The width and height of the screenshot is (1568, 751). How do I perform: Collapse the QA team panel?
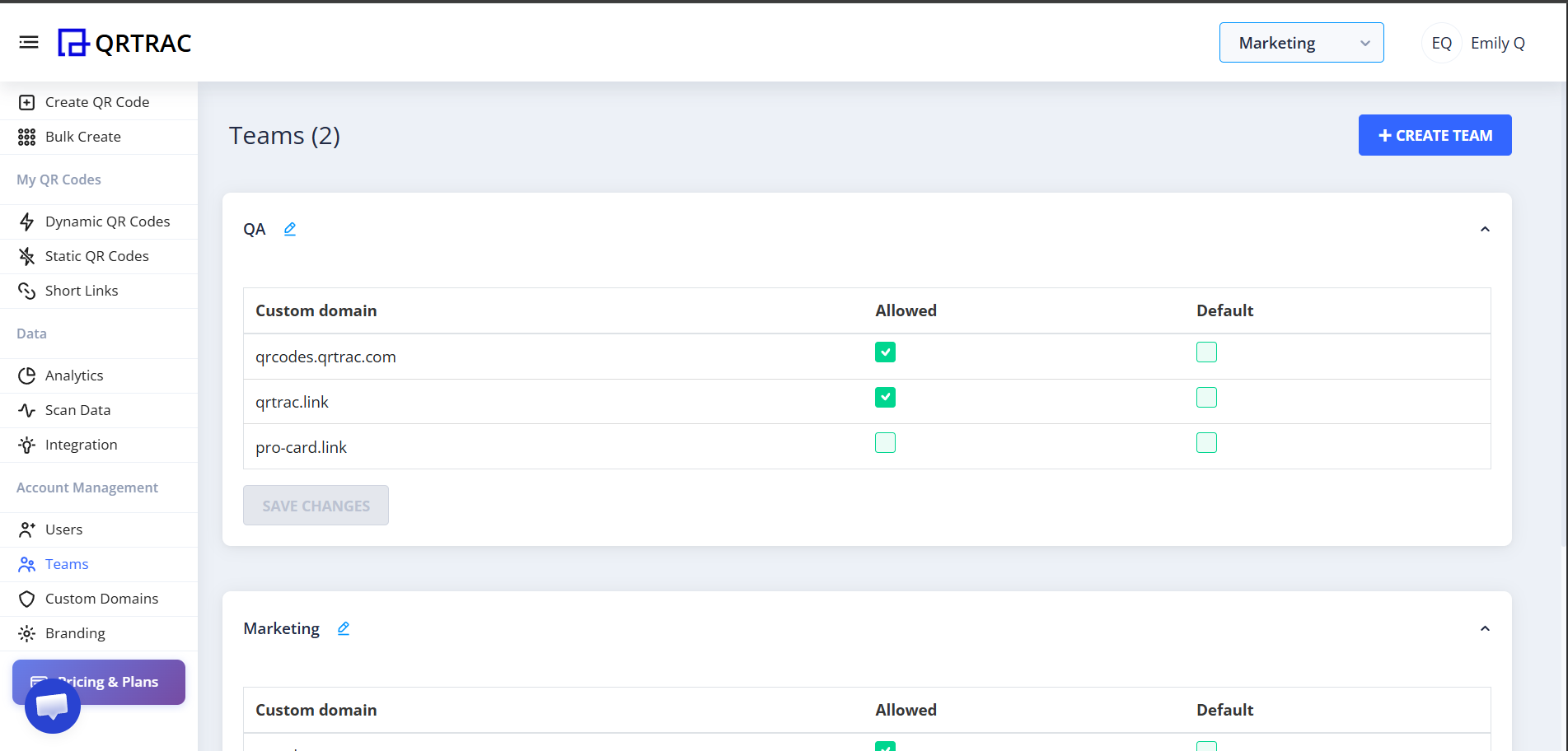pyautogui.click(x=1485, y=229)
